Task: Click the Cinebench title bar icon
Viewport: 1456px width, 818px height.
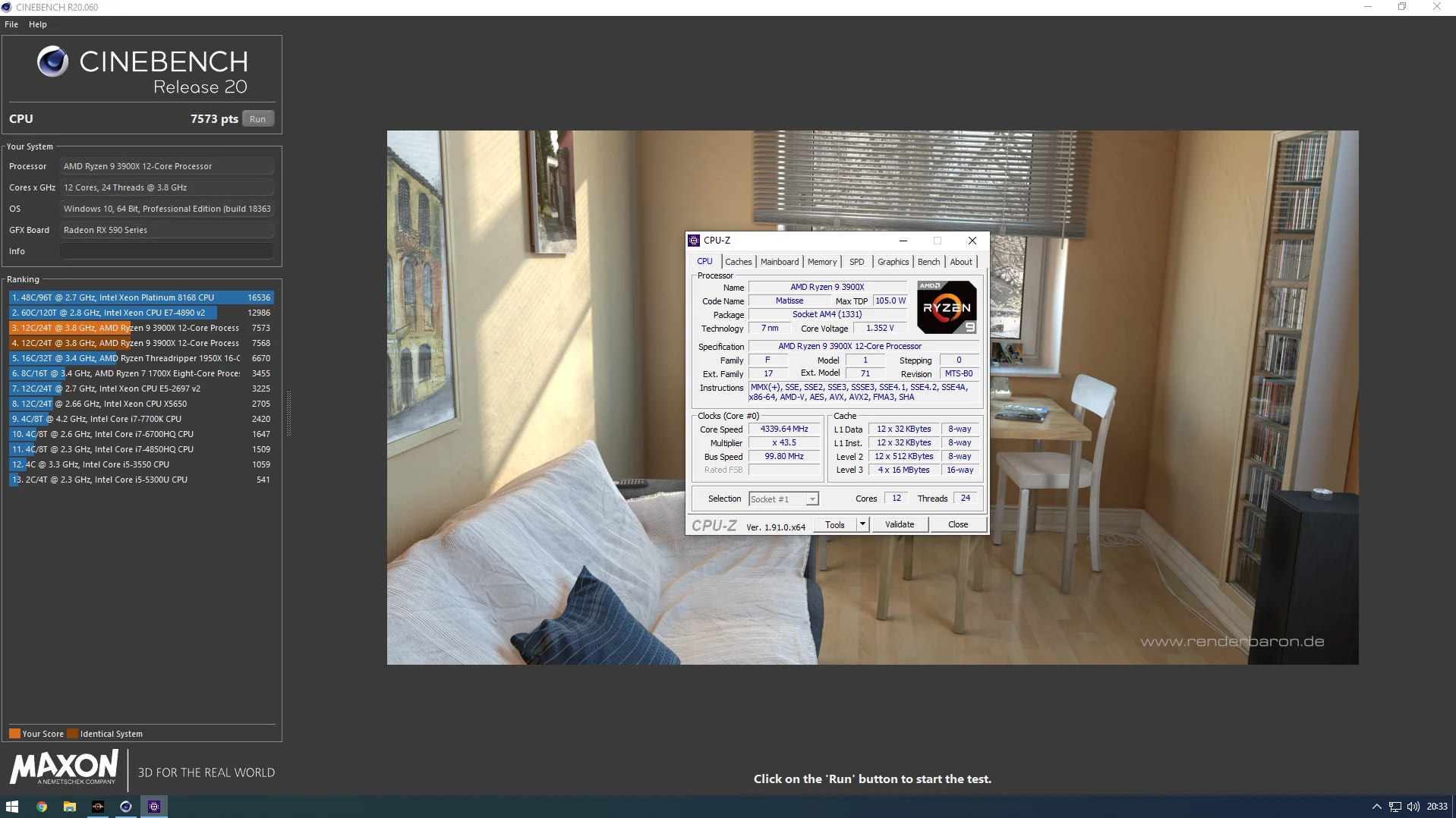Action: click(7, 7)
